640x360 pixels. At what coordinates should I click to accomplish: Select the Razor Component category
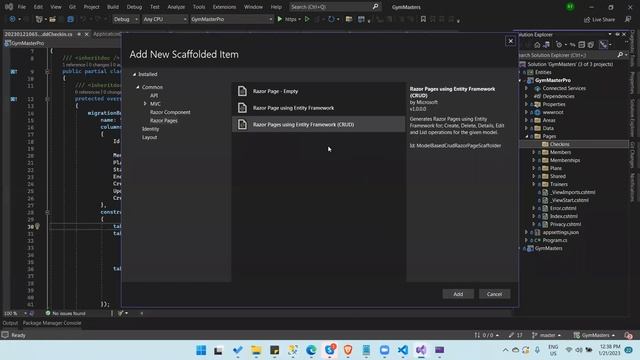point(170,112)
